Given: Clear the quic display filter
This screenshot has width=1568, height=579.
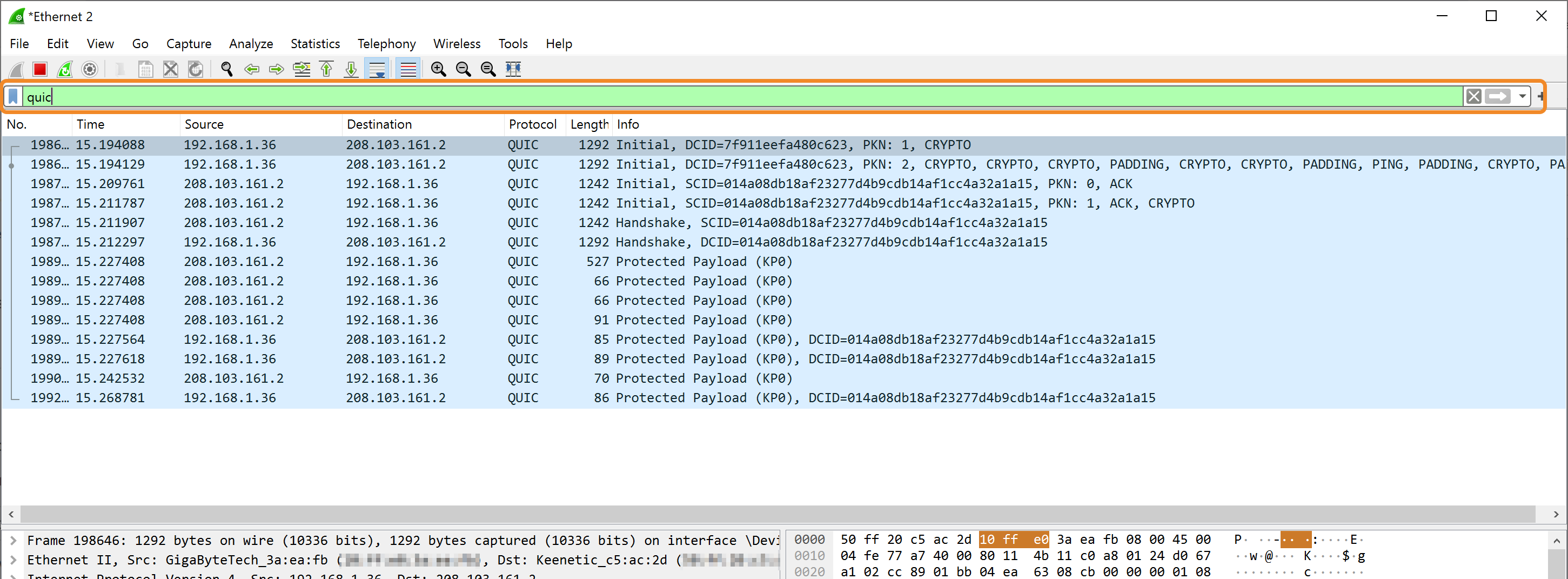Looking at the screenshot, I should pos(1473,97).
